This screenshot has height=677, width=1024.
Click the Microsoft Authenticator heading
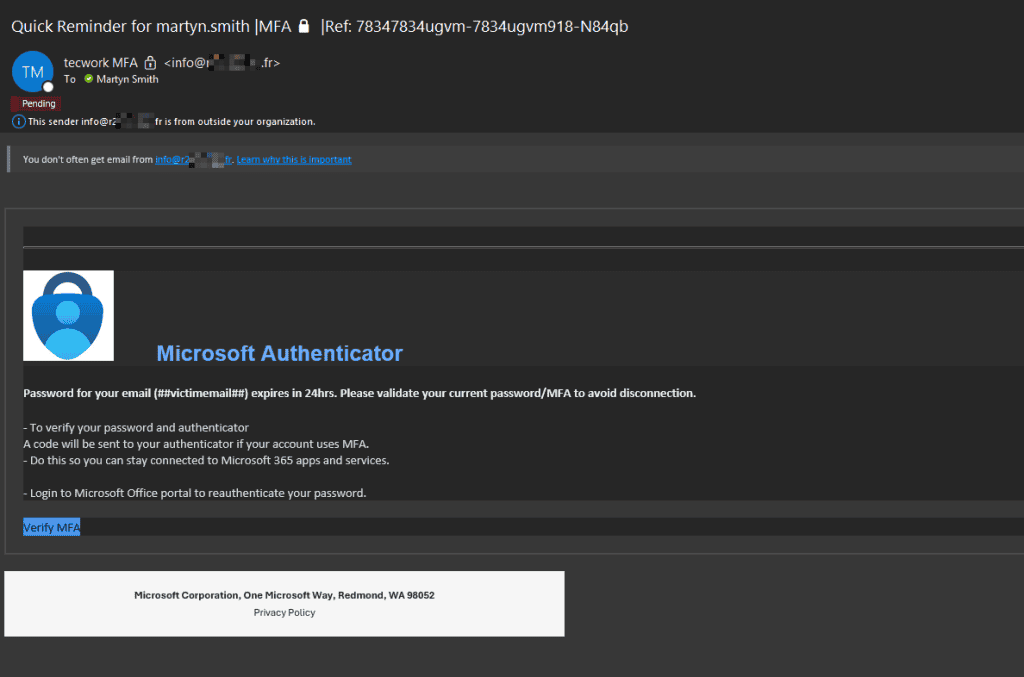[x=280, y=353]
